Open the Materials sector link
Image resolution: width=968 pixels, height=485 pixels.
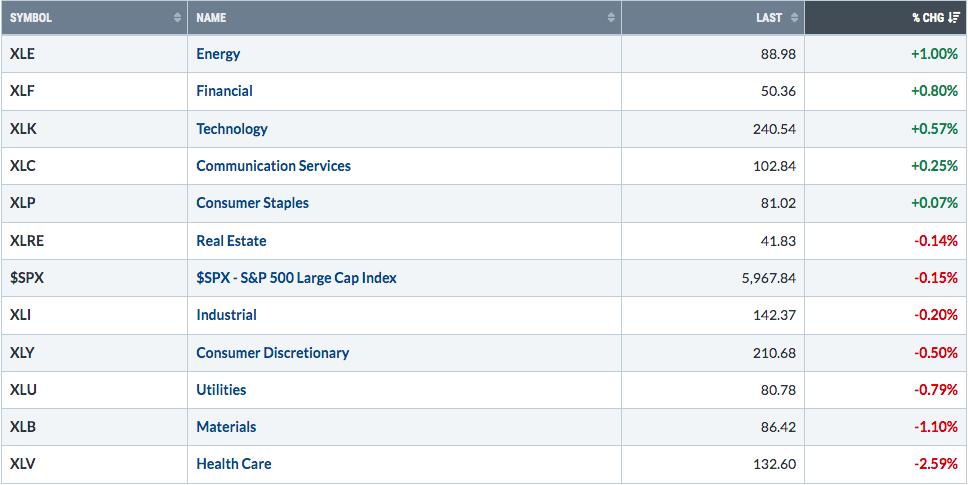tap(226, 426)
